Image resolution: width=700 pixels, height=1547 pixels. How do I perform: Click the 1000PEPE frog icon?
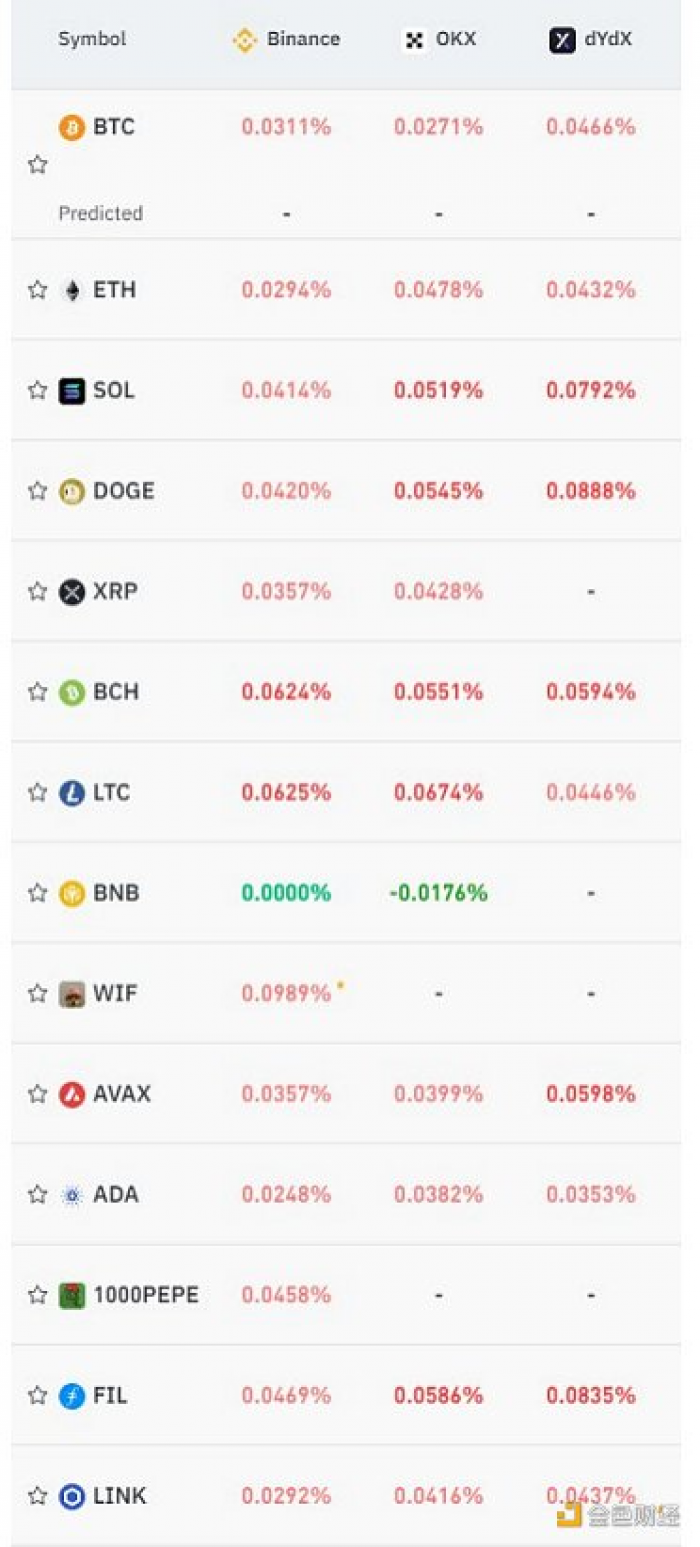pyautogui.click(x=72, y=1295)
